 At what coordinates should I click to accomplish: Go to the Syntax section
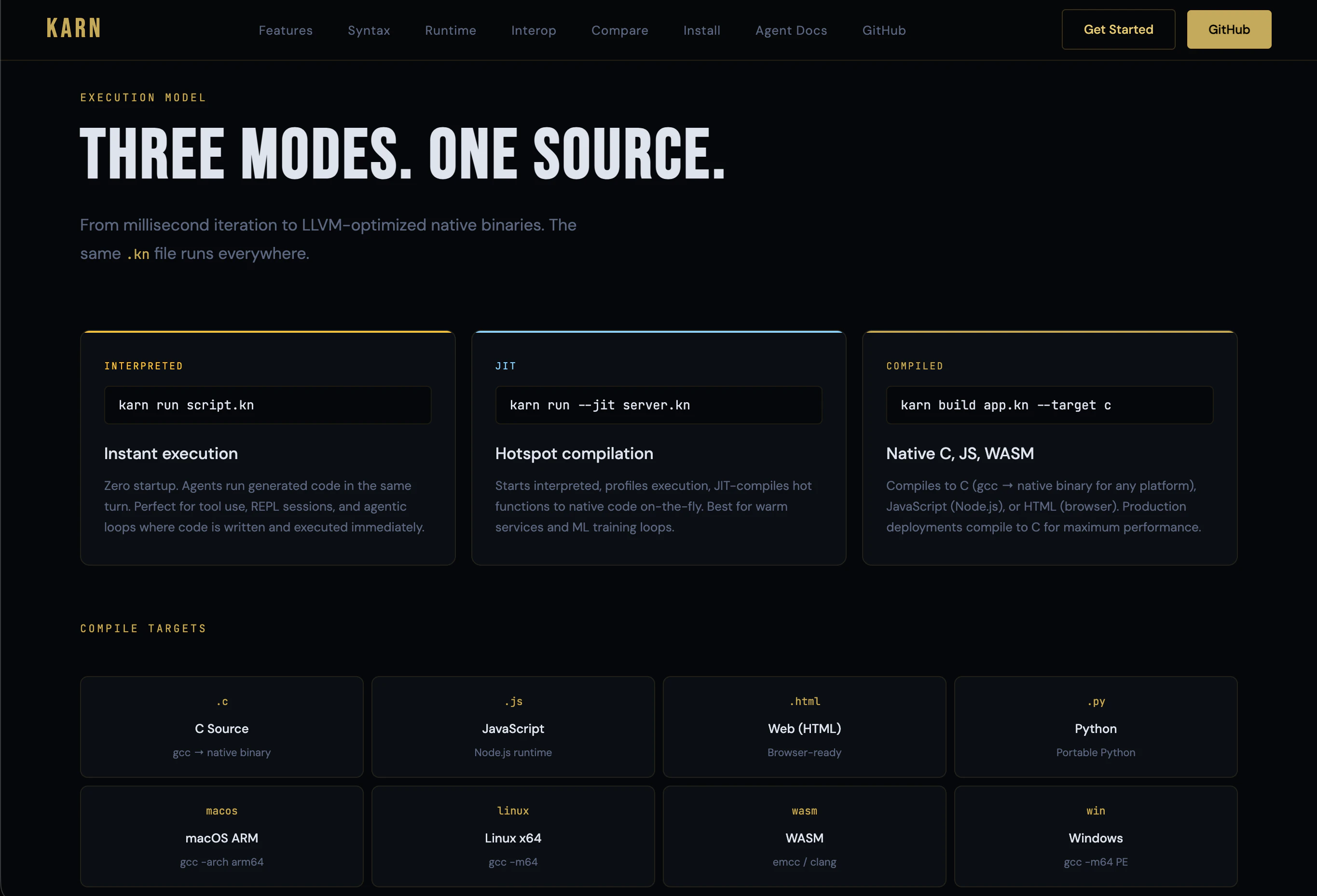(369, 30)
